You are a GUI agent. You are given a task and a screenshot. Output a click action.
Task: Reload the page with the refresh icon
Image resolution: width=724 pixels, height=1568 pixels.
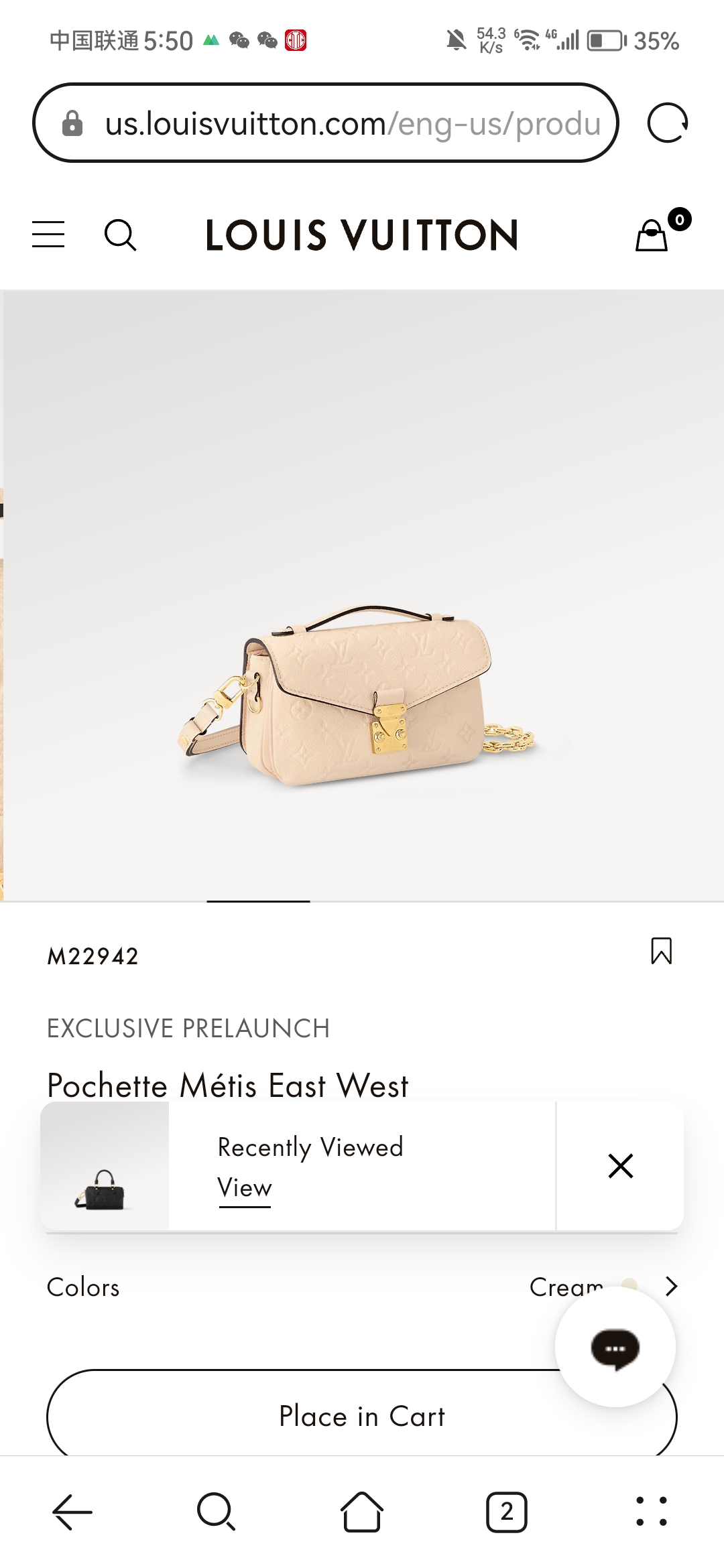click(668, 123)
